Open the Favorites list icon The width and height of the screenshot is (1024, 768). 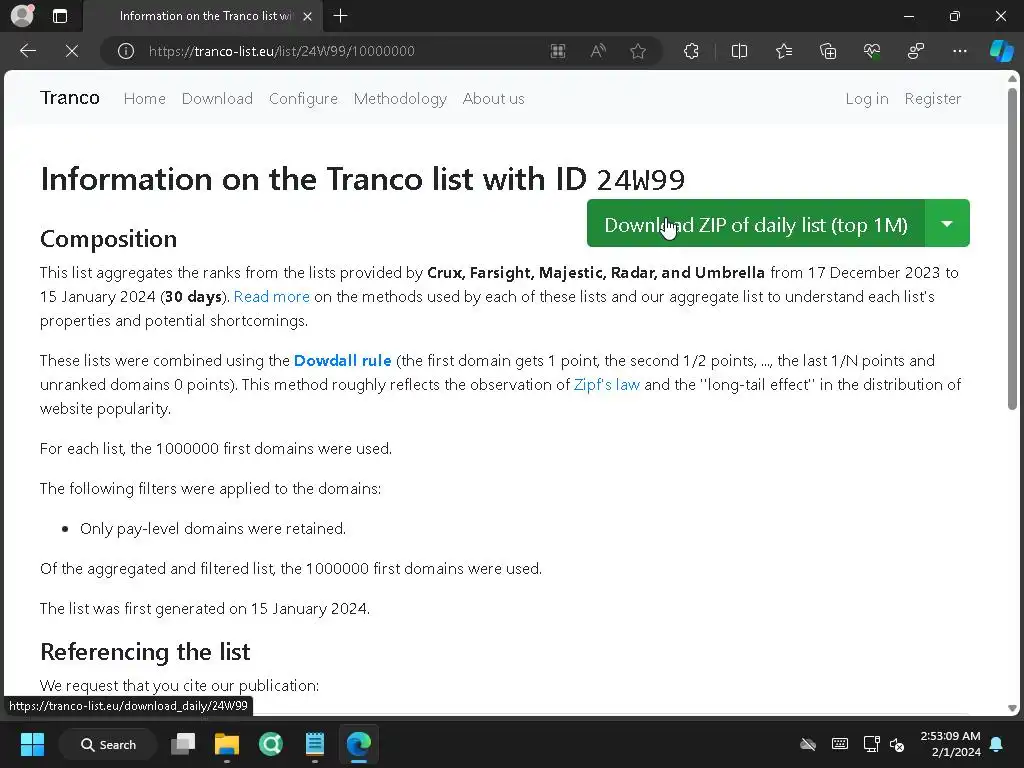pos(784,51)
